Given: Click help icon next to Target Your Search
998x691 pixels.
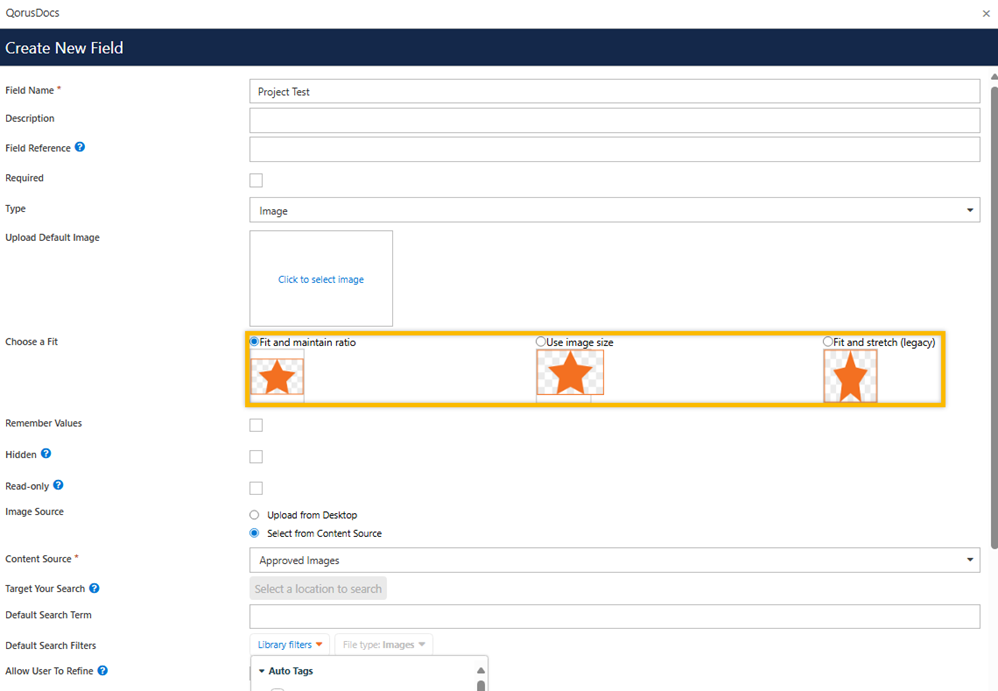Looking at the screenshot, I should (94, 589).
